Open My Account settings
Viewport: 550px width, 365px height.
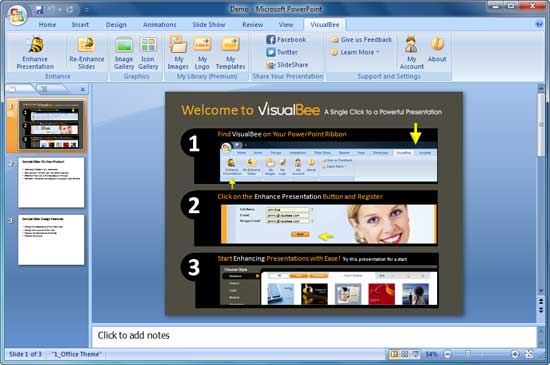pyautogui.click(x=411, y=53)
